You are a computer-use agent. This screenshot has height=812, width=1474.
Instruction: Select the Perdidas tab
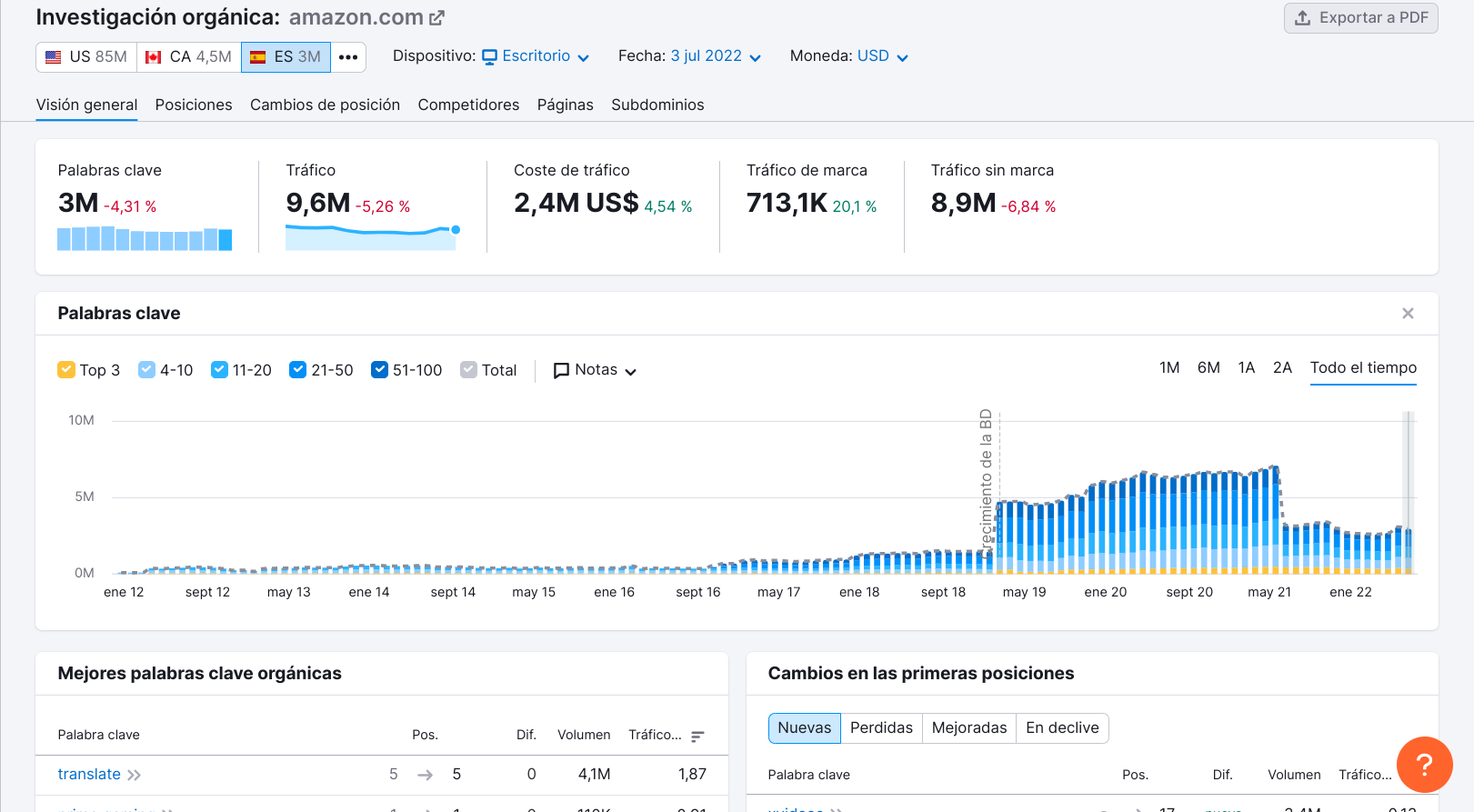pyautogui.click(x=880, y=728)
